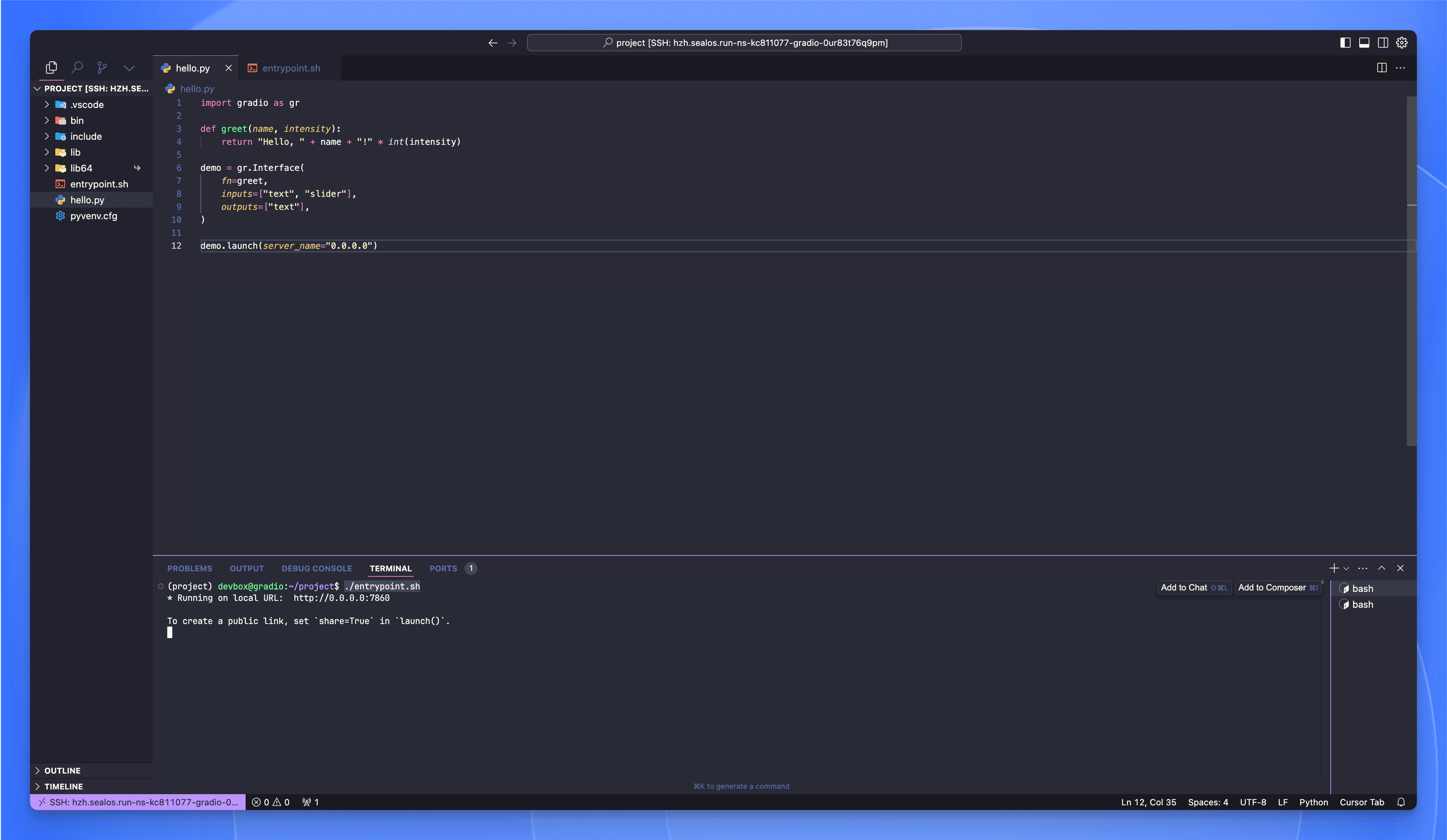Show more activity views chevron
Screen dimensions: 1447x840
[129, 68]
